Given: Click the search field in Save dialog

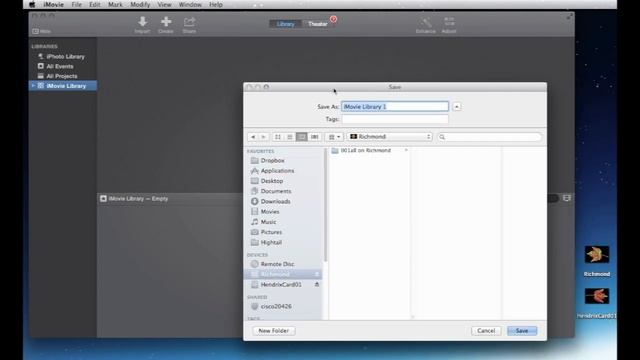Looking at the screenshot, I should pos(489,137).
